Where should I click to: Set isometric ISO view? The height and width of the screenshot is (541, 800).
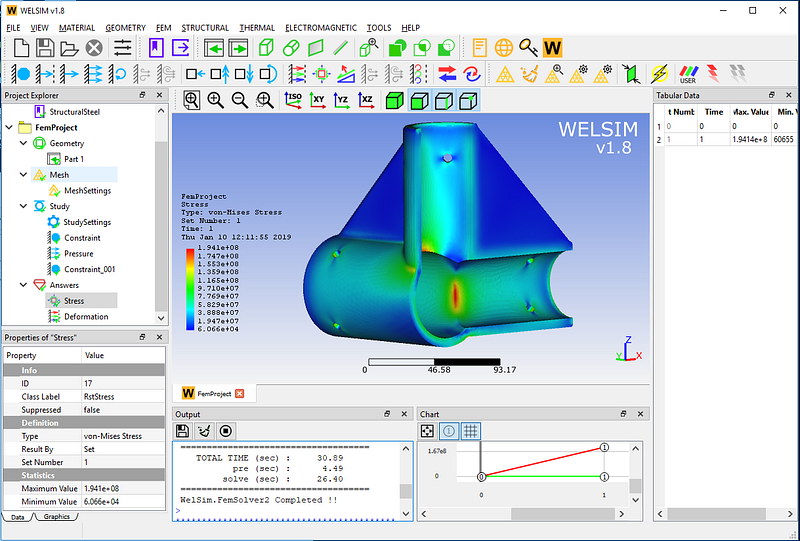pyautogui.click(x=293, y=100)
